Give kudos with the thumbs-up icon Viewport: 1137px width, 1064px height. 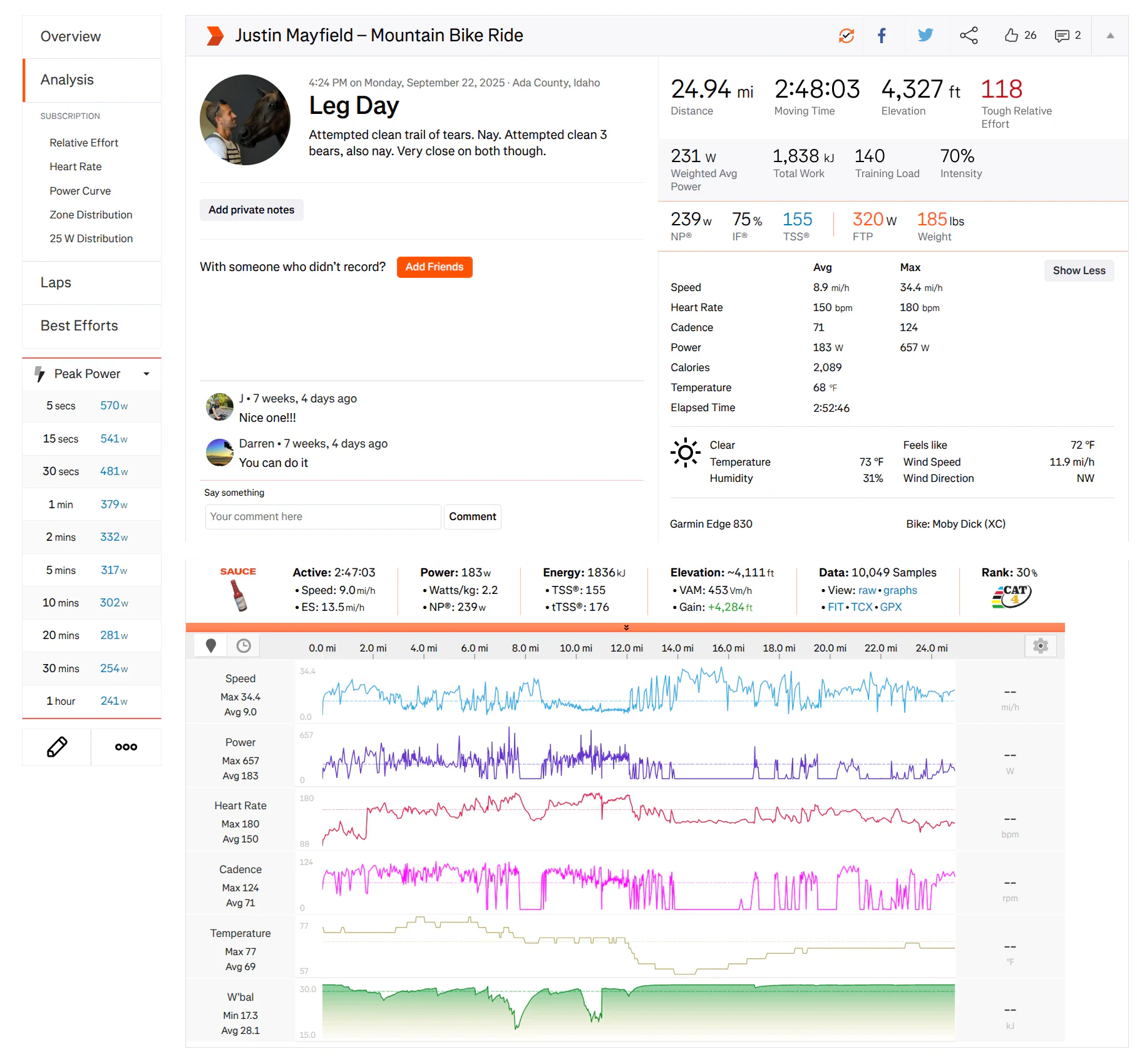point(1011,36)
